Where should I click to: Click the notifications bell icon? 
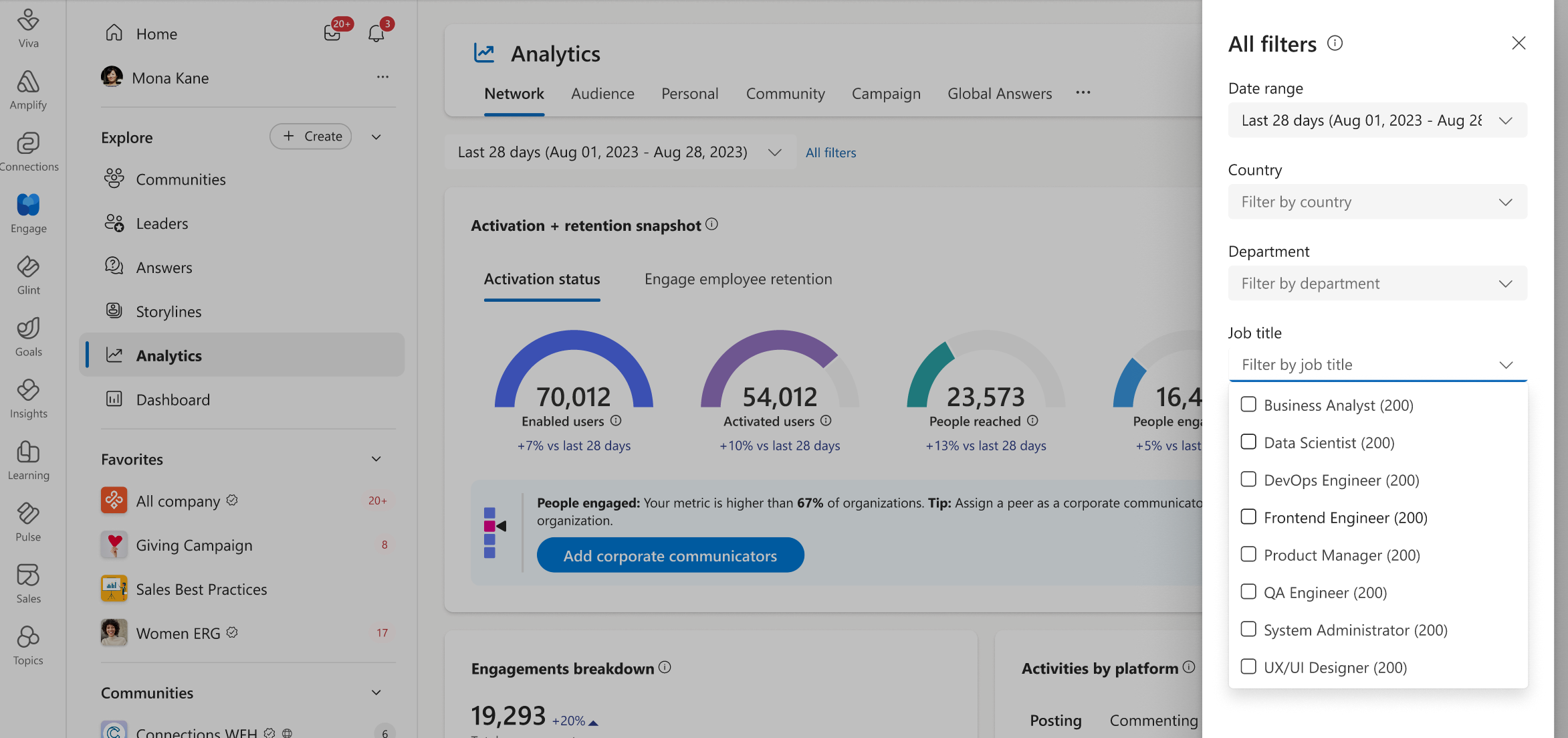376,33
